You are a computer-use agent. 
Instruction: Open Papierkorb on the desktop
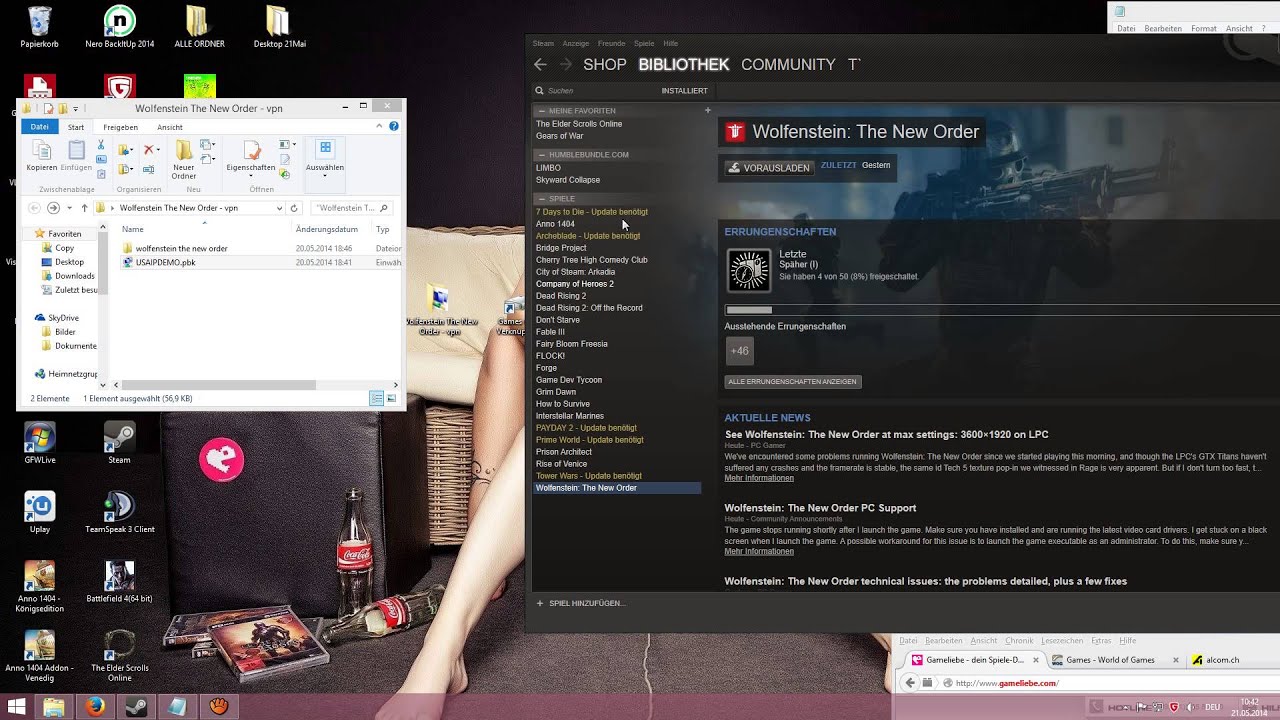(39, 27)
